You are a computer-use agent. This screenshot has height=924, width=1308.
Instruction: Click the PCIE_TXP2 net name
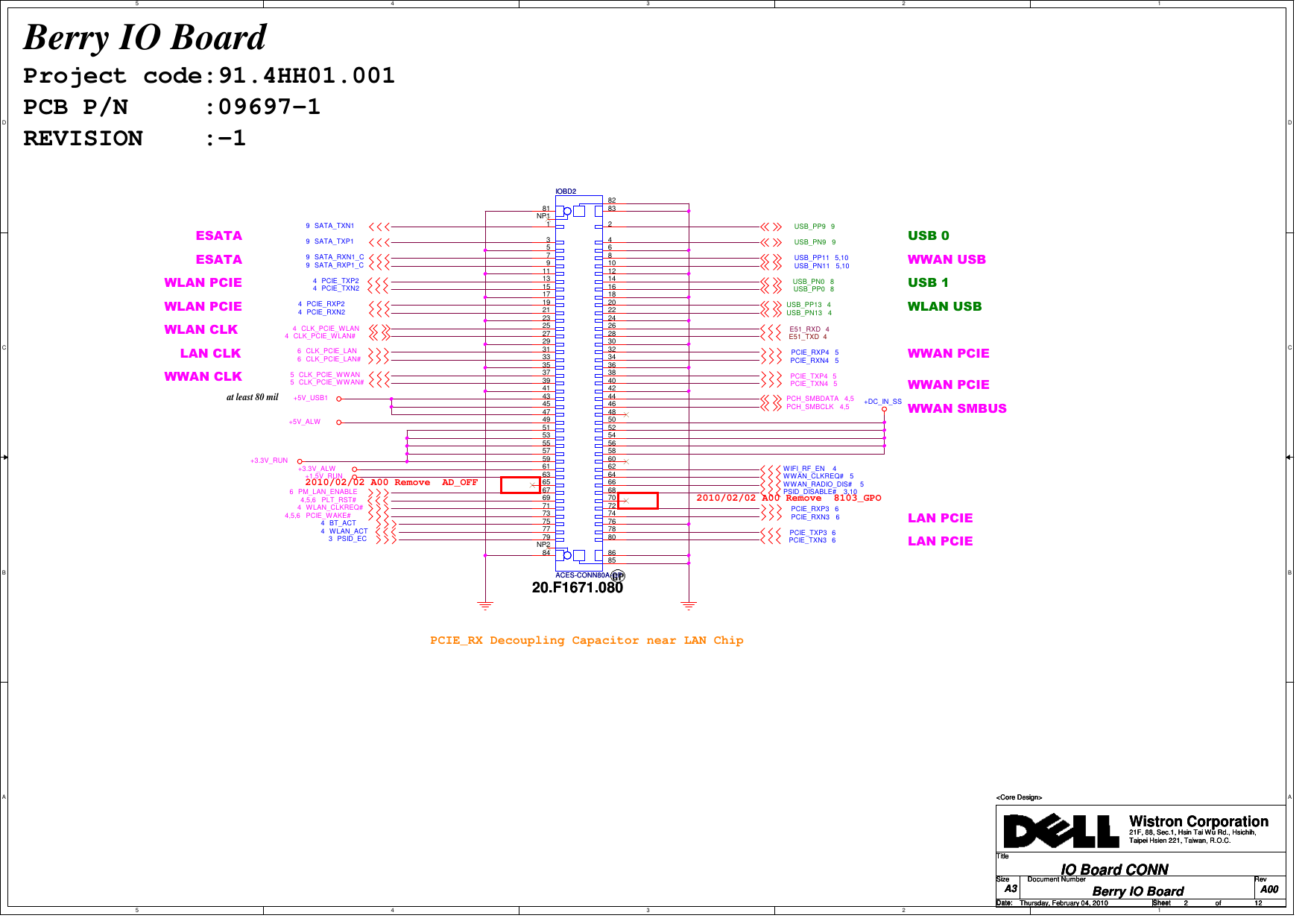[340, 281]
